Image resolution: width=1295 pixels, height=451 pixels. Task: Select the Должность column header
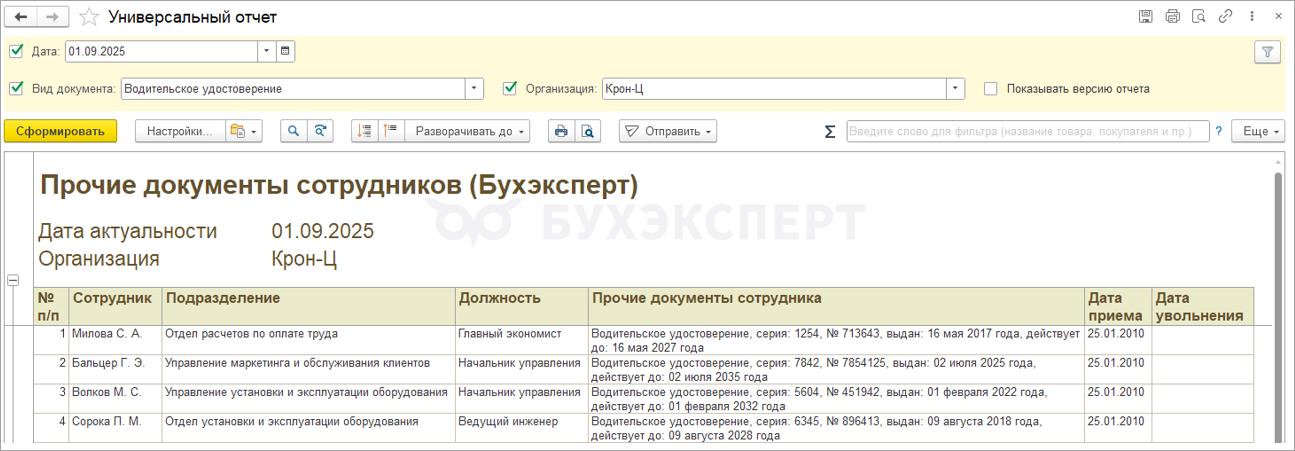pyautogui.click(x=521, y=306)
